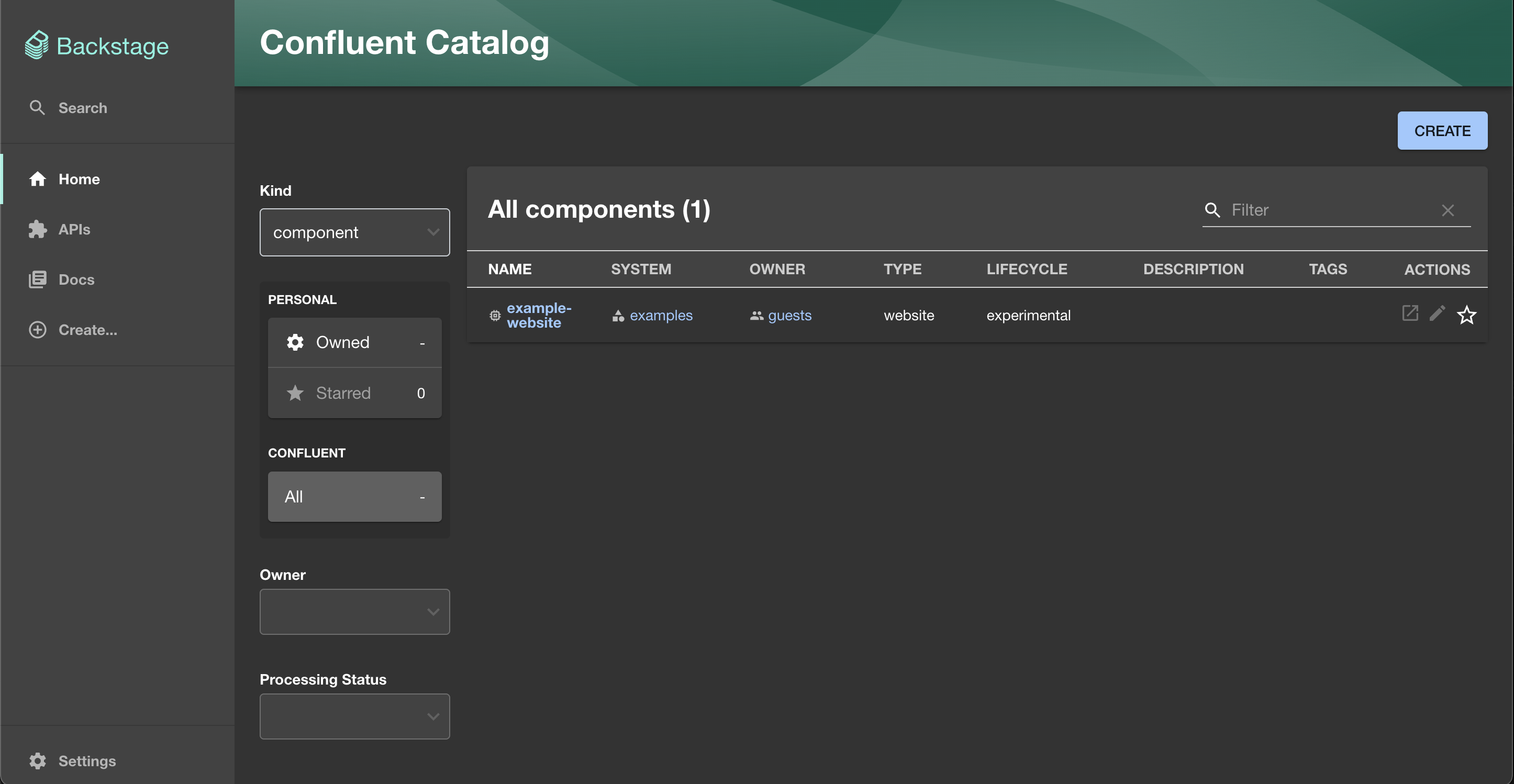Toggle the Starred personal filter
Viewport: 1514px width, 784px height.
354,393
